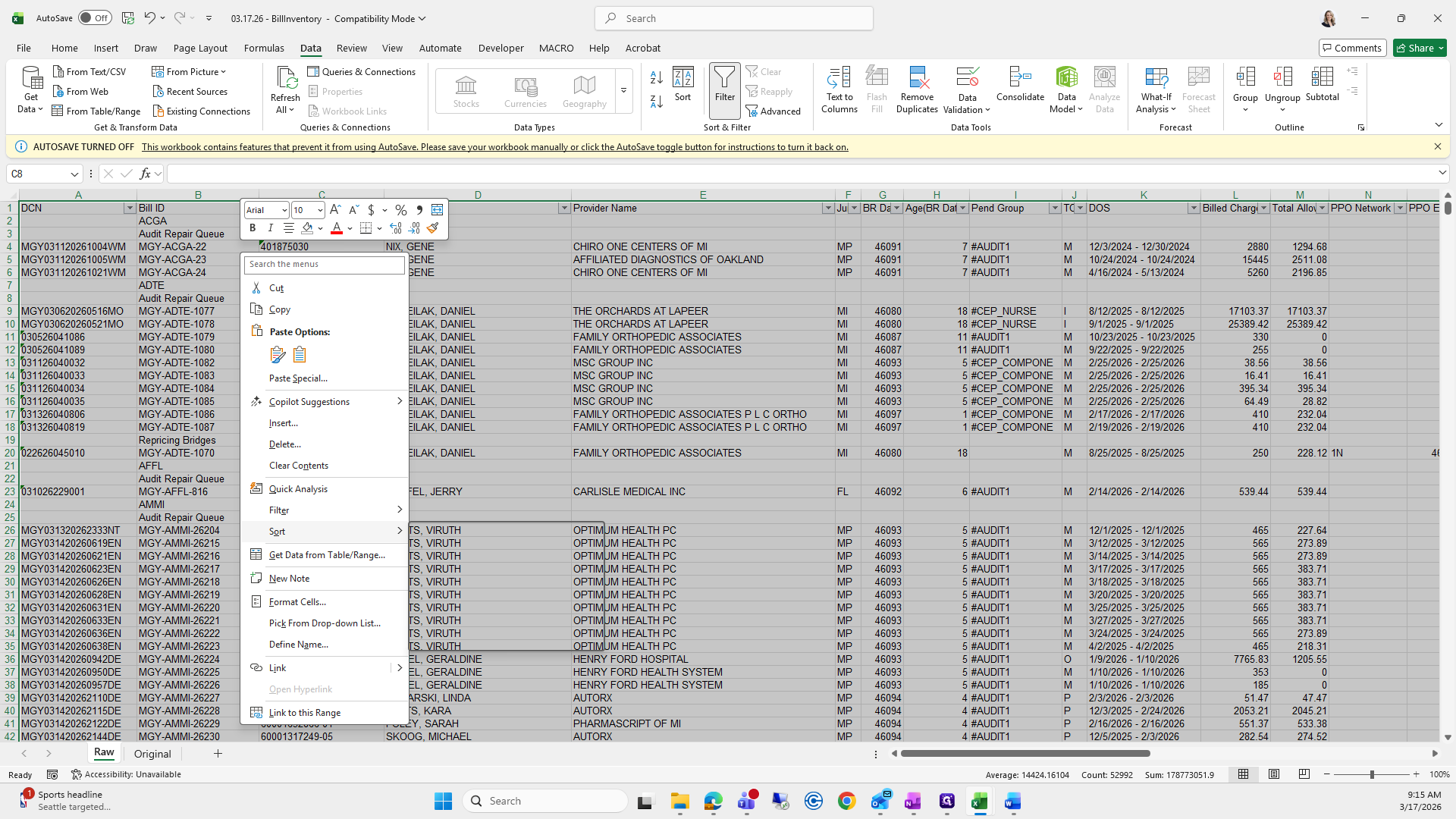This screenshot has width=1456, height=819.
Task: Click the Share button
Action: tap(1415, 48)
